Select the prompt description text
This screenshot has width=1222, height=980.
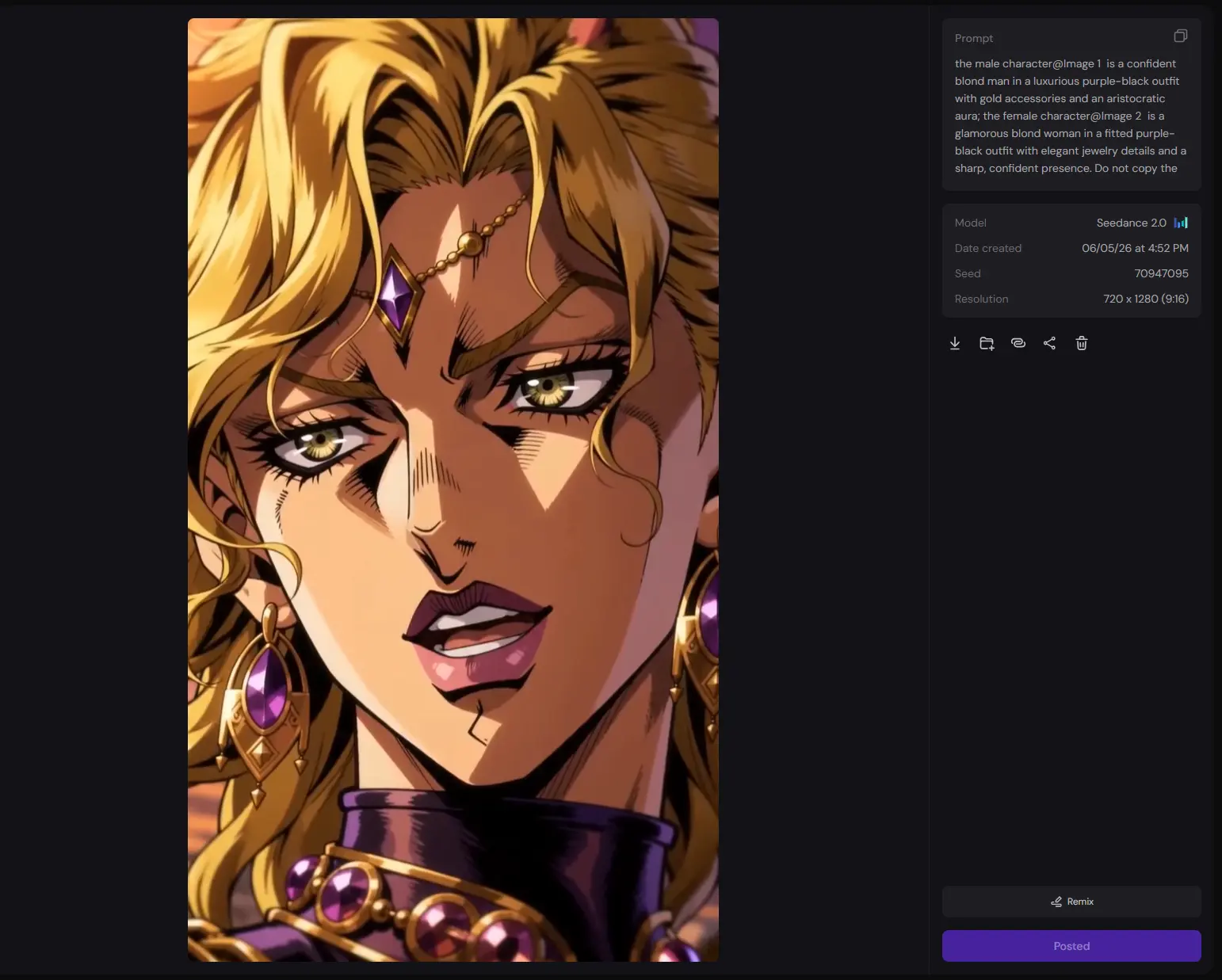click(1070, 116)
